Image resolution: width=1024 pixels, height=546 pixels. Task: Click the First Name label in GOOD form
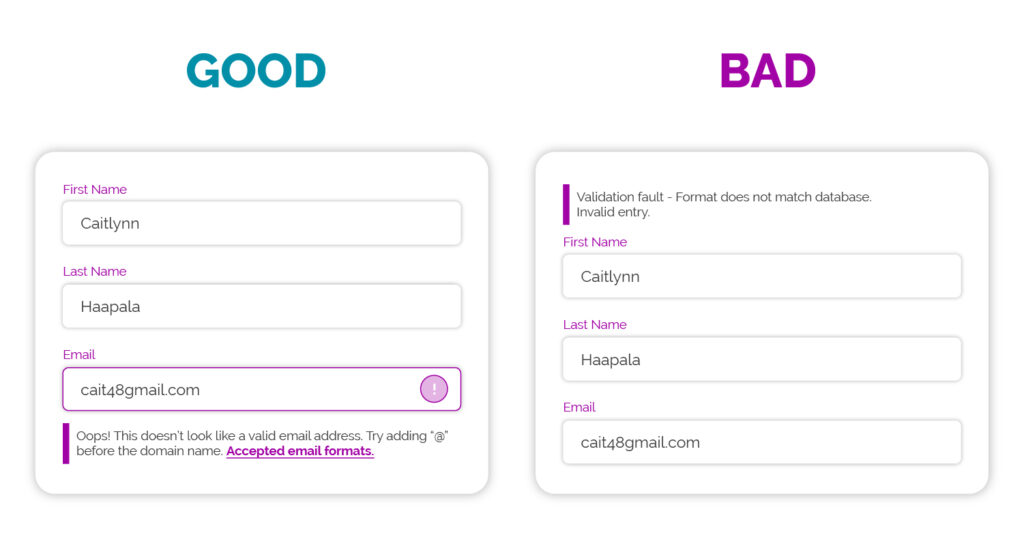(x=95, y=189)
